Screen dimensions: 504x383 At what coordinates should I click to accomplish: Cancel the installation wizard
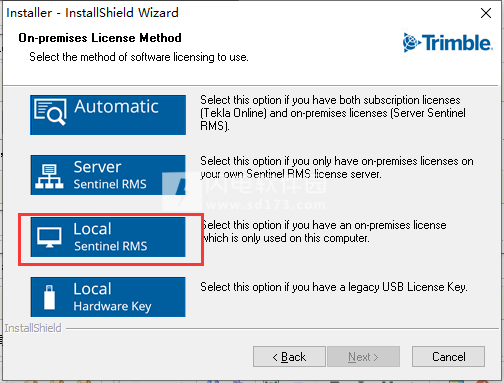[448, 357]
